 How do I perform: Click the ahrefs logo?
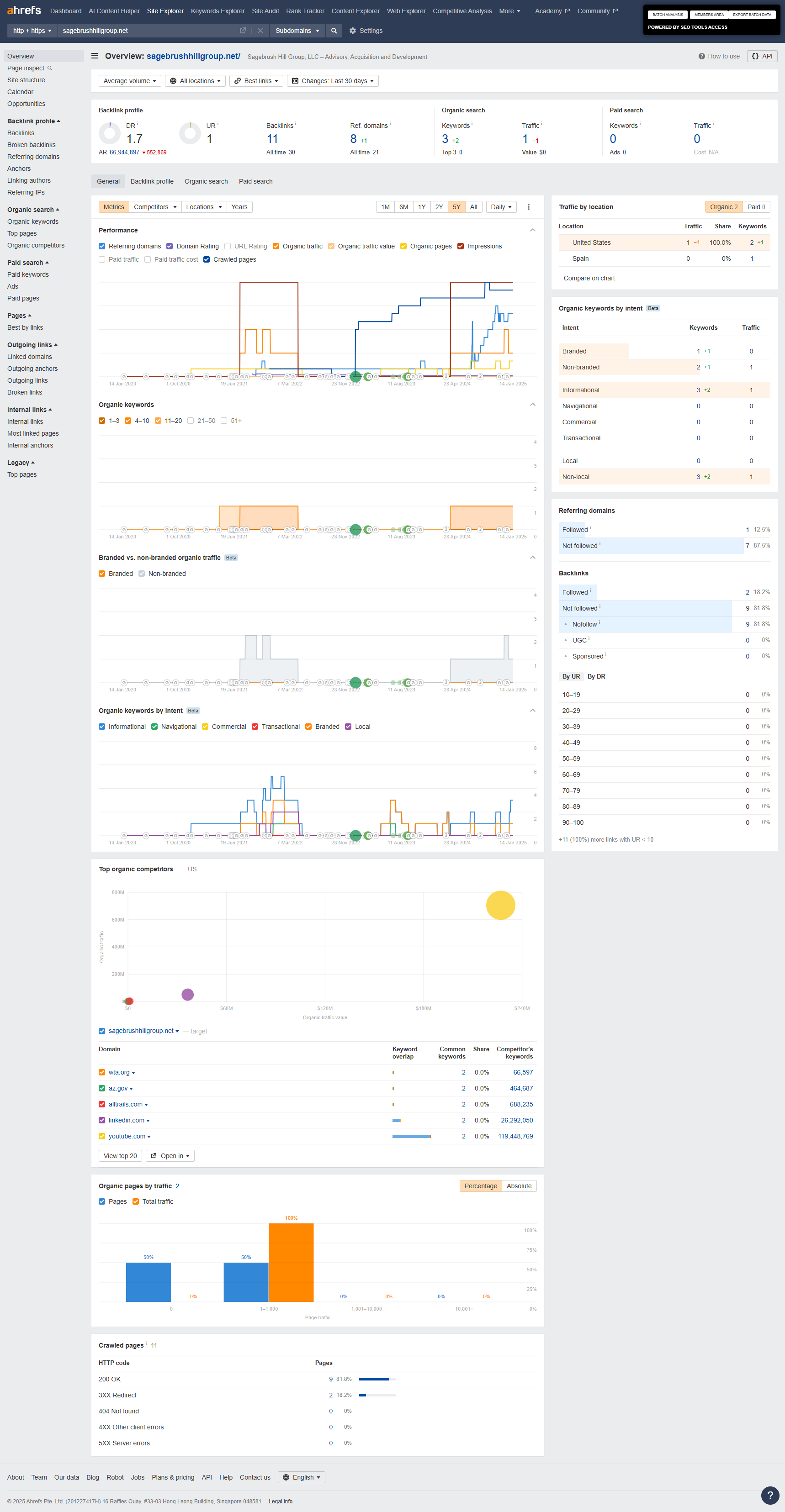coord(24,11)
